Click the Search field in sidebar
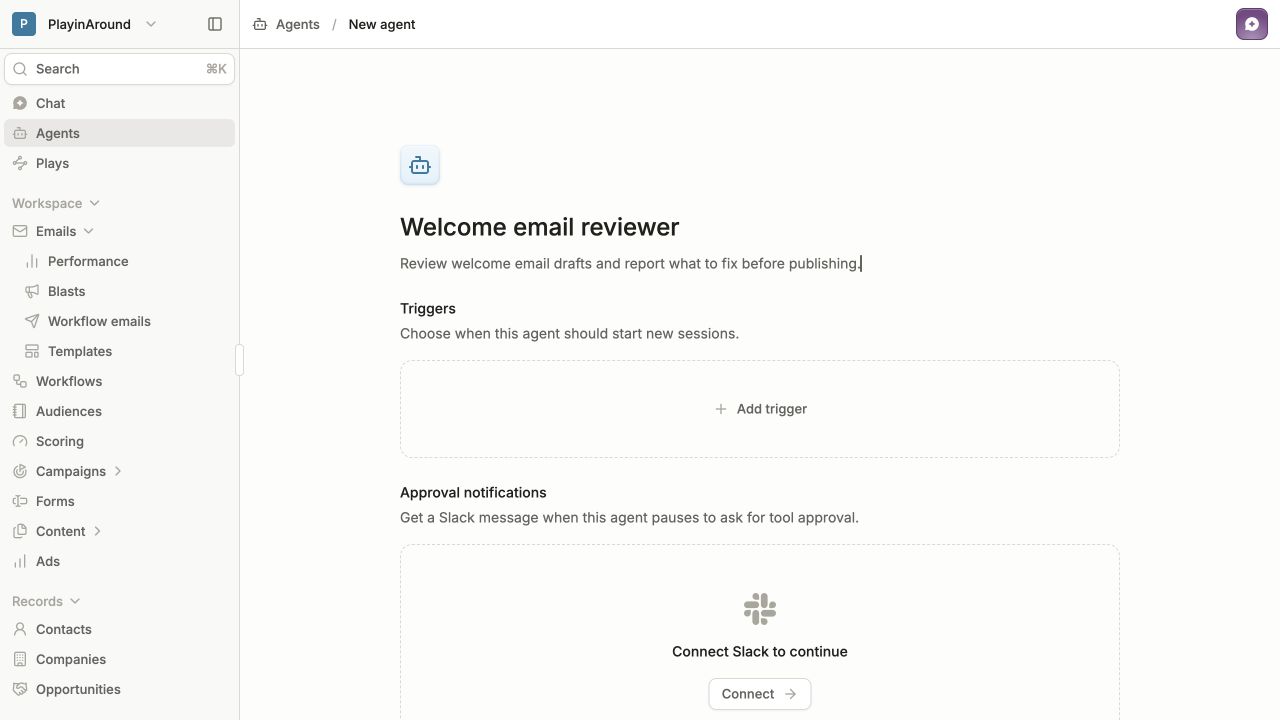1280x720 pixels. point(120,69)
